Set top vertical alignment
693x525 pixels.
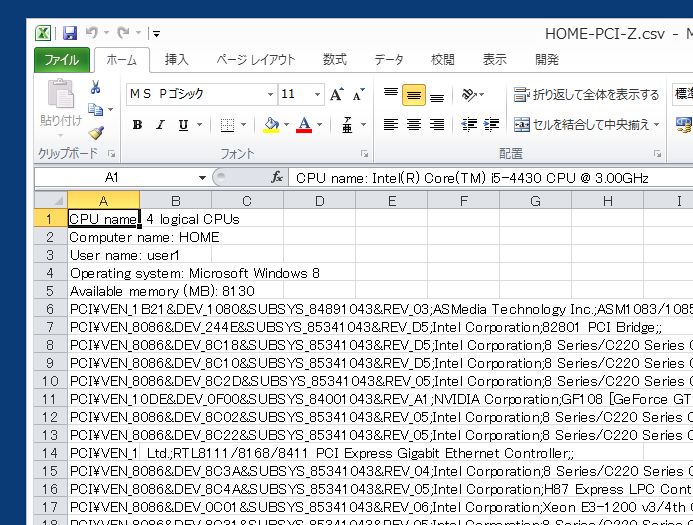390,94
